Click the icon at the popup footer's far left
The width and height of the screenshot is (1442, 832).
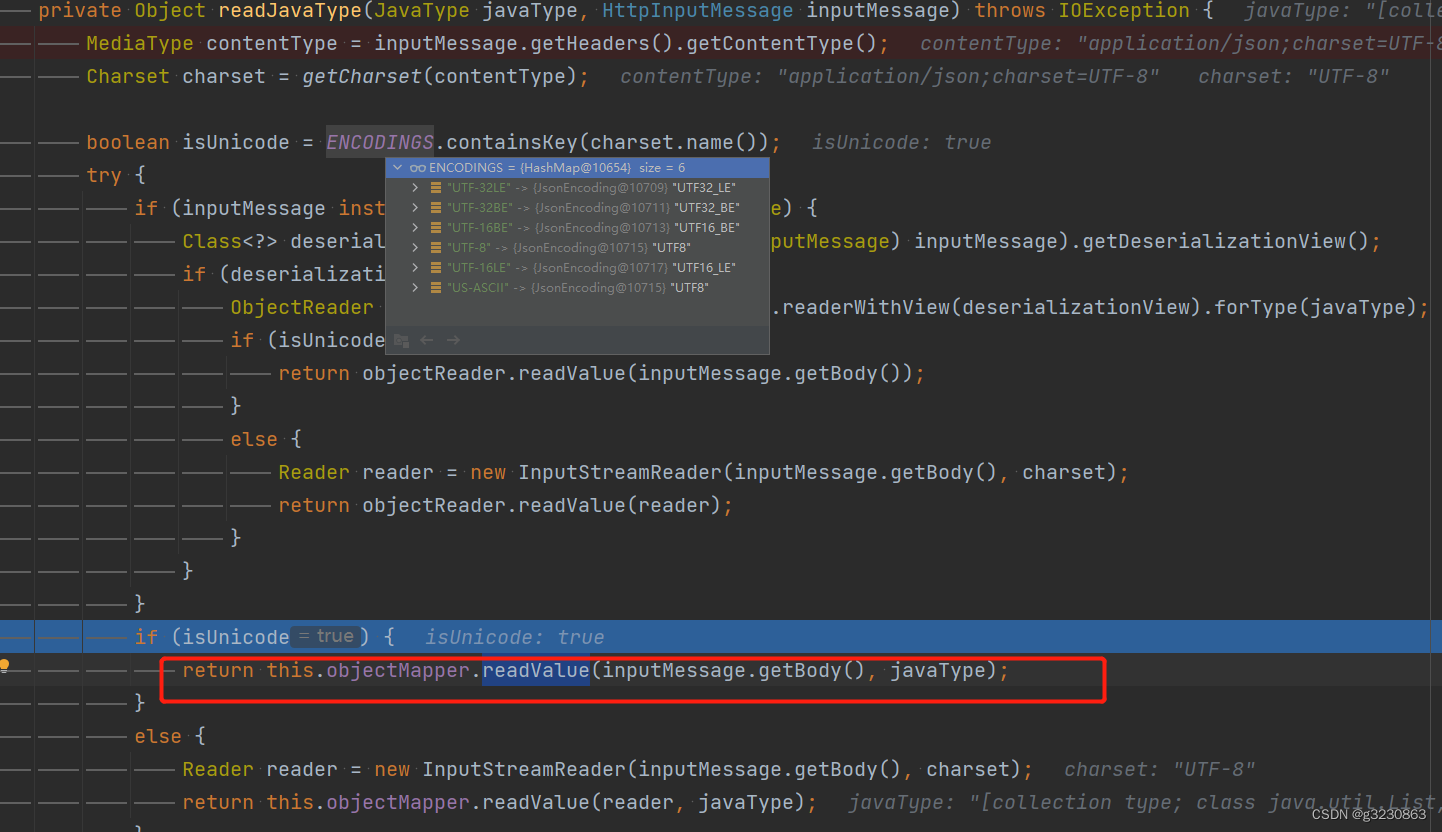[x=402, y=340]
